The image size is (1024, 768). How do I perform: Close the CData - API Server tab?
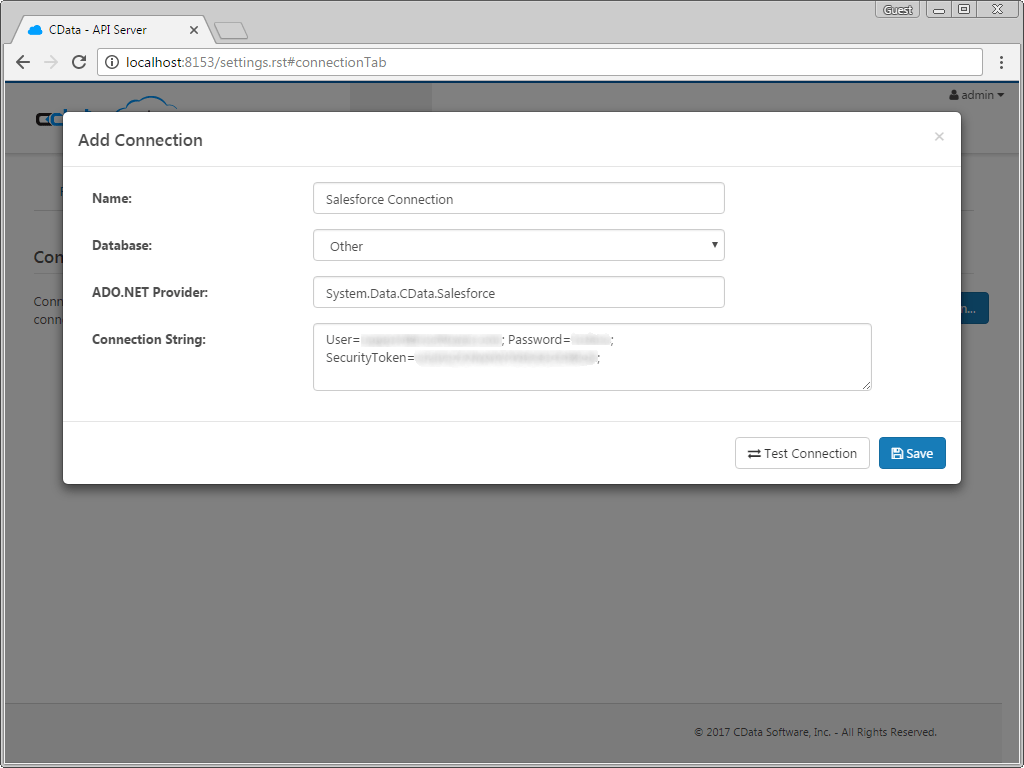tap(194, 30)
